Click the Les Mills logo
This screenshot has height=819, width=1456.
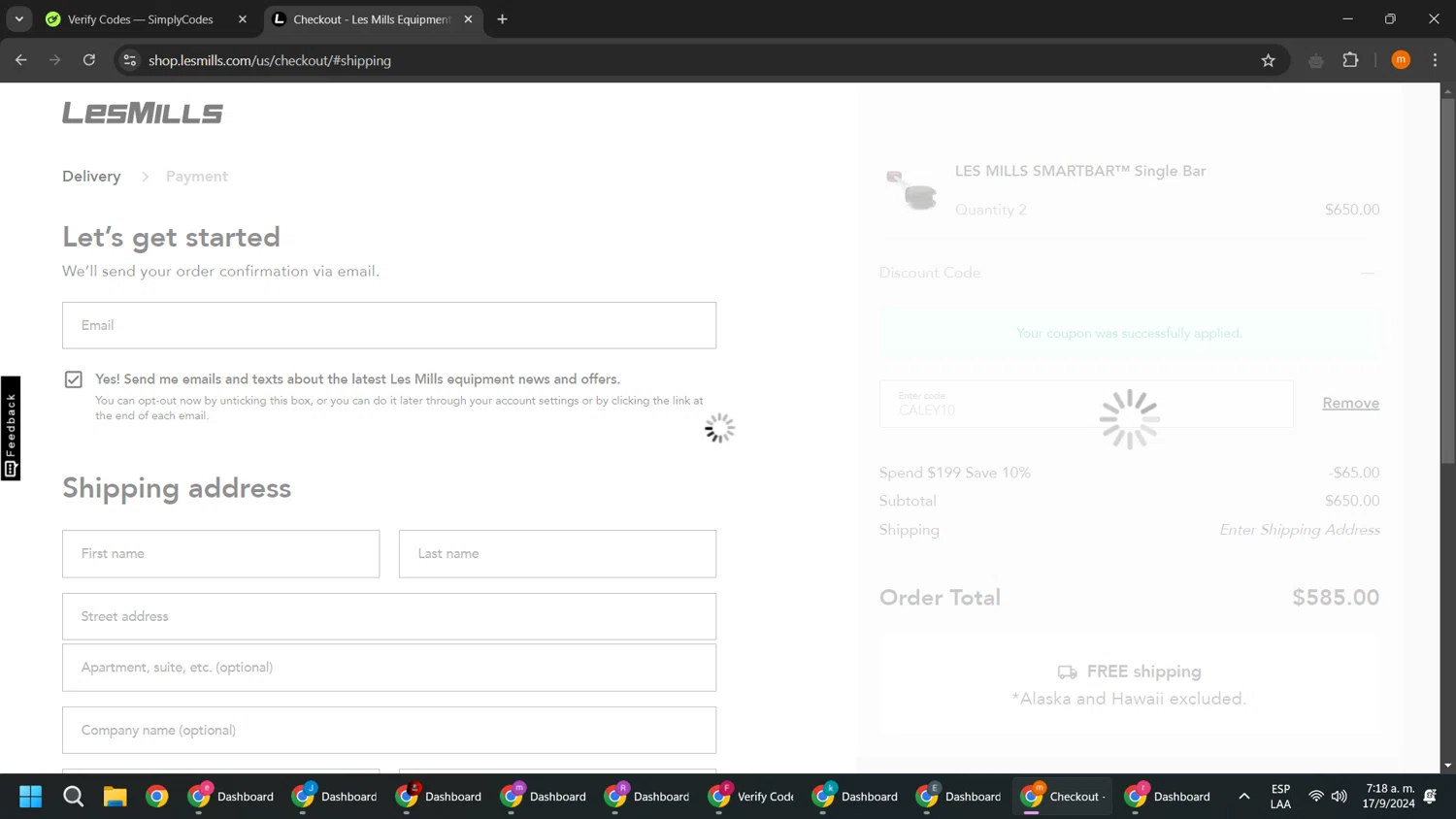click(x=143, y=113)
